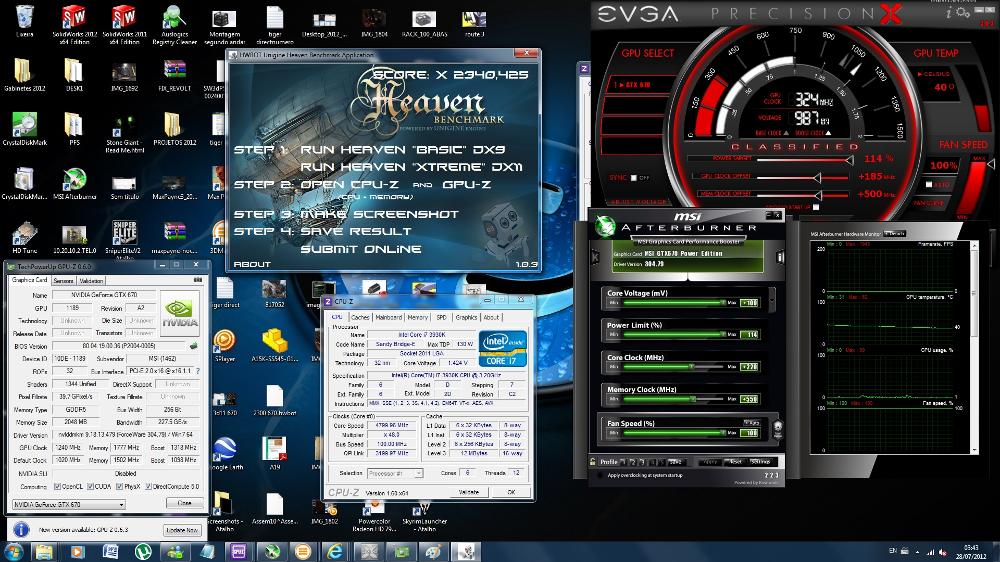Open the Gabinetes 2012 folder
Viewport: 1000px width, 562px height.
pyautogui.click(x=24, y=75)
